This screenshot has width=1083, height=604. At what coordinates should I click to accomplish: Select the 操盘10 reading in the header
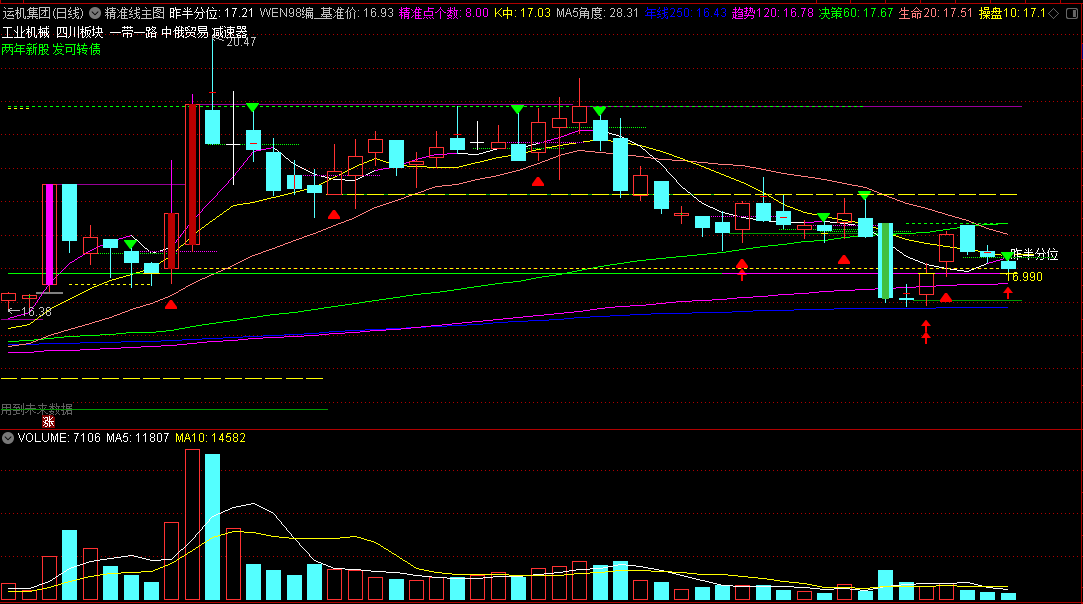(1012, 13)
